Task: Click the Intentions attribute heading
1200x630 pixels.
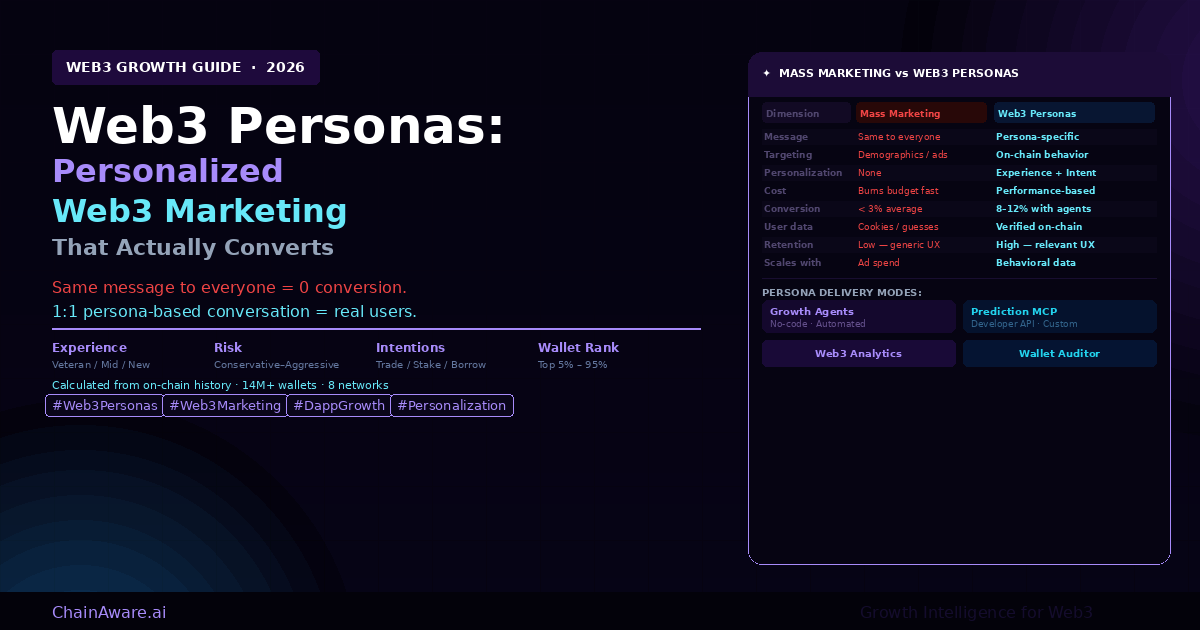Action: pyautogui.click(x=410, y=348)
